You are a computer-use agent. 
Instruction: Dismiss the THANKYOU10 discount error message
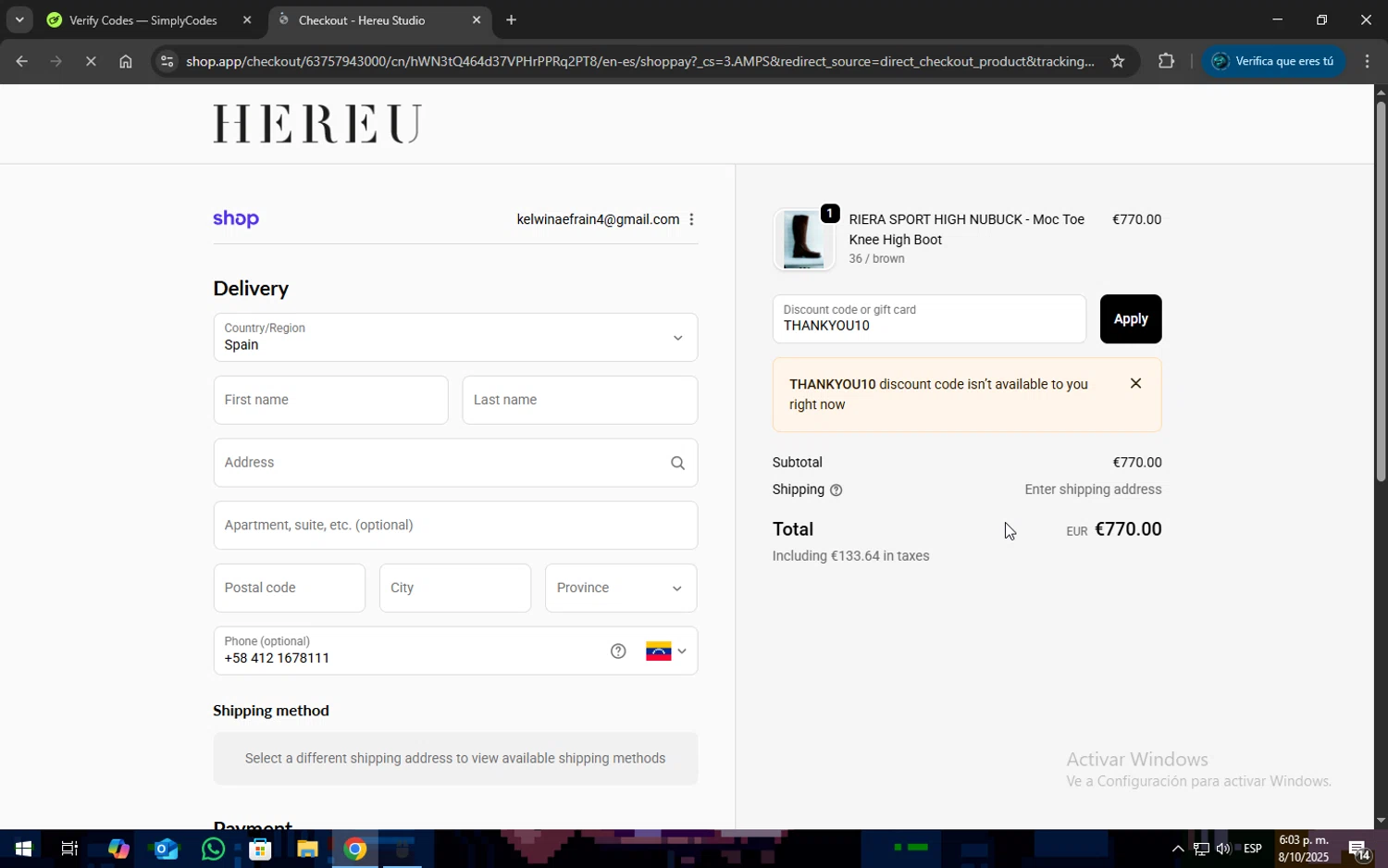tap(1135, 383)
